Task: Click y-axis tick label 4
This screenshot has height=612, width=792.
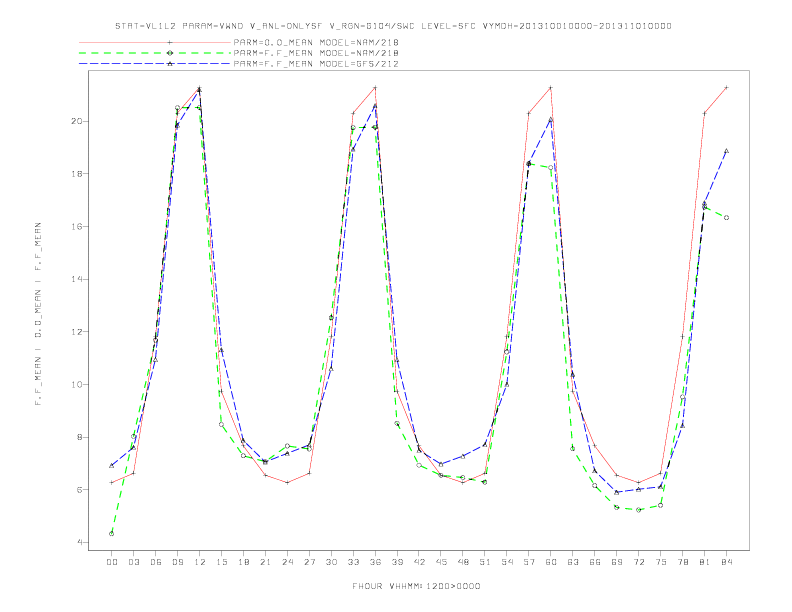Action: pos(80,542)
